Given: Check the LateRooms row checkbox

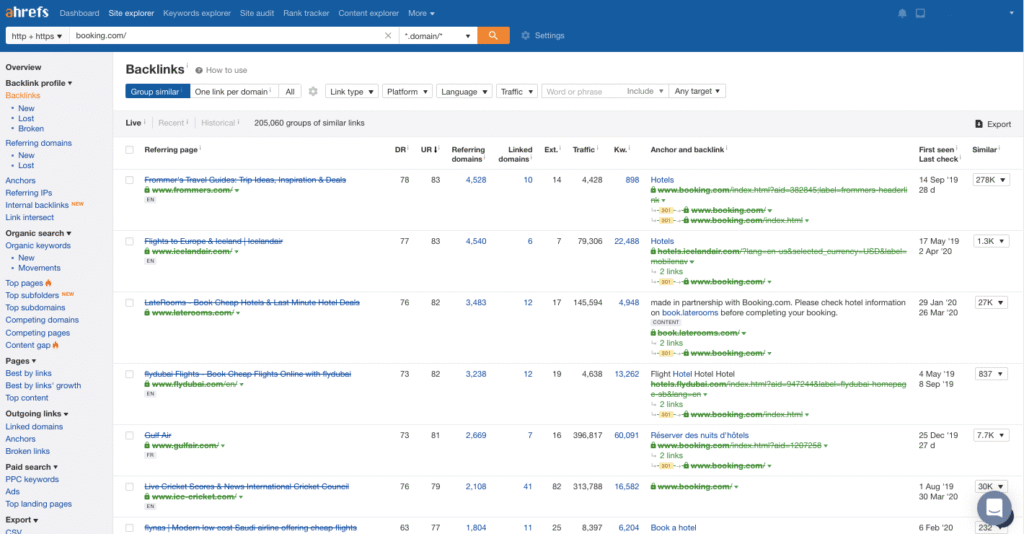Looking at the screenshot, I should (x=129, y=303).
